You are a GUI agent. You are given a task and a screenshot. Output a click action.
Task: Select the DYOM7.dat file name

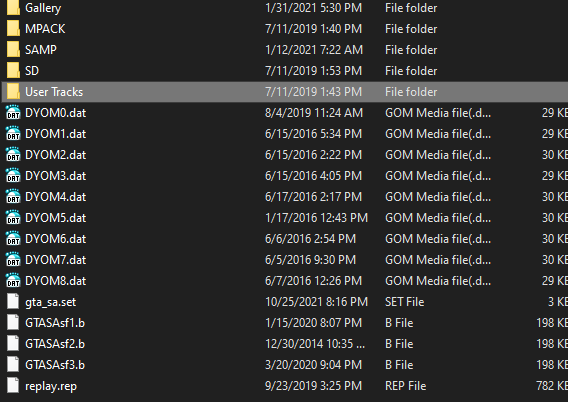[x=55, y=260]
